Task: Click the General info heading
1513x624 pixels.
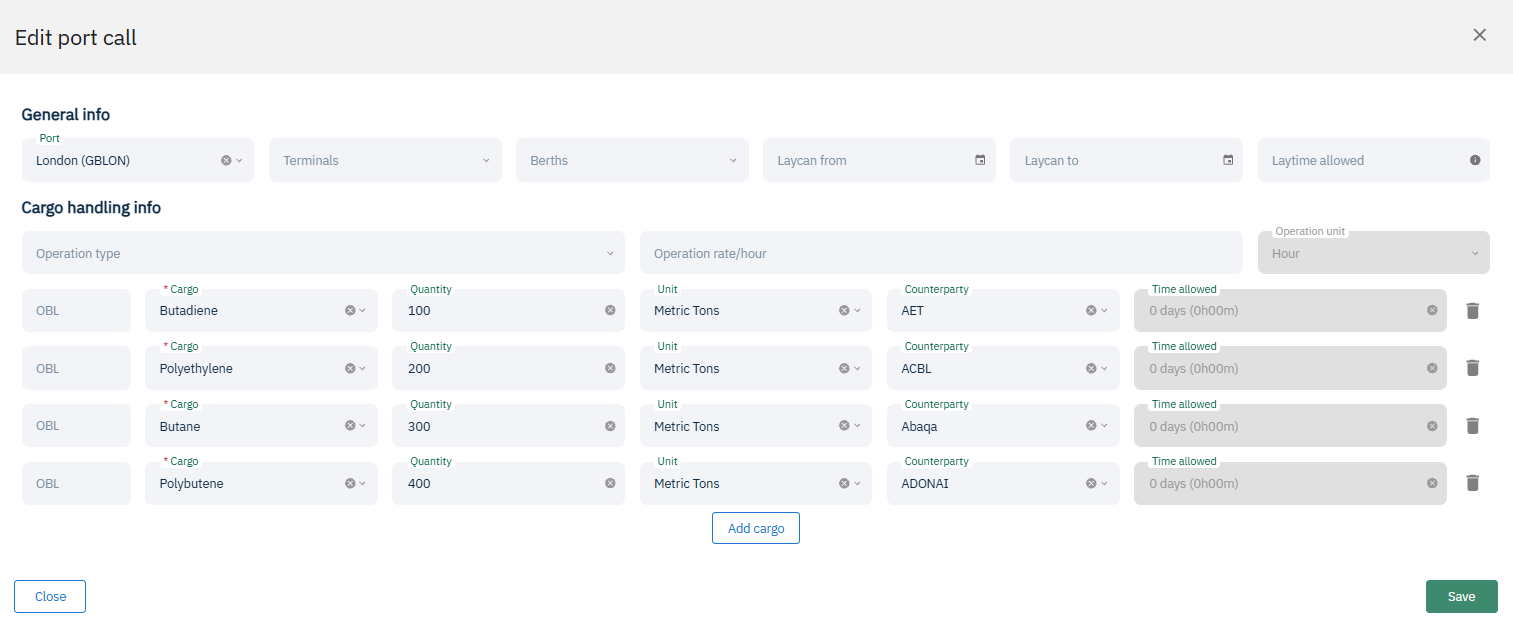Action: point(66,115)
